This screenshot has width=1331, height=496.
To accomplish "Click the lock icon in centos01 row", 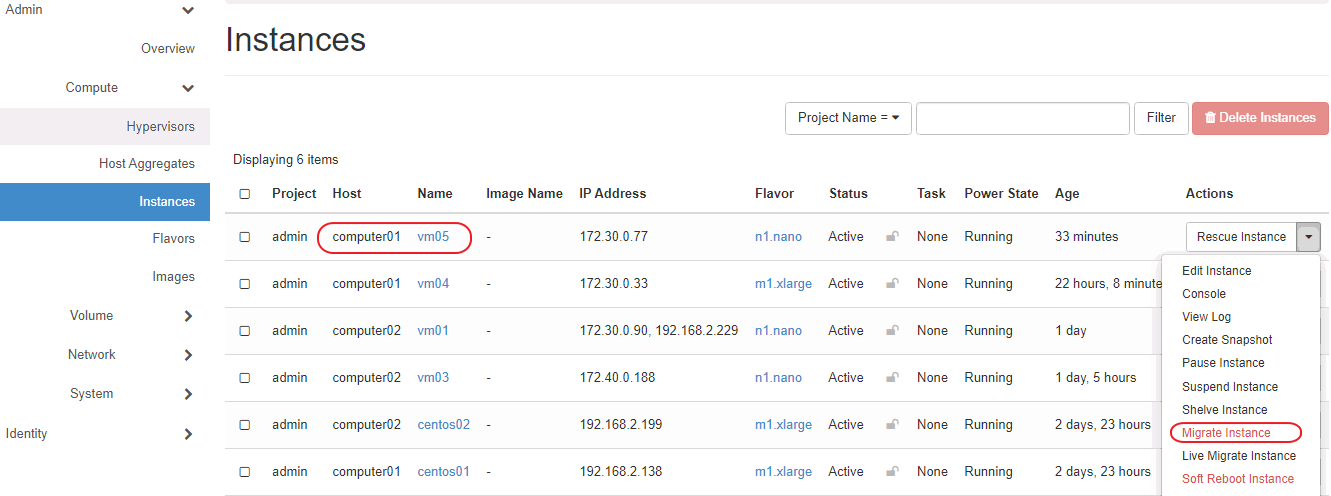I will coord(892,472).
